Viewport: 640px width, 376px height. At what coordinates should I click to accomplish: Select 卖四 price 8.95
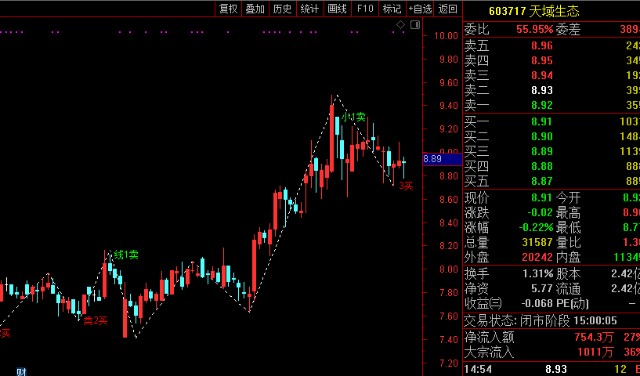pos(542,60)
